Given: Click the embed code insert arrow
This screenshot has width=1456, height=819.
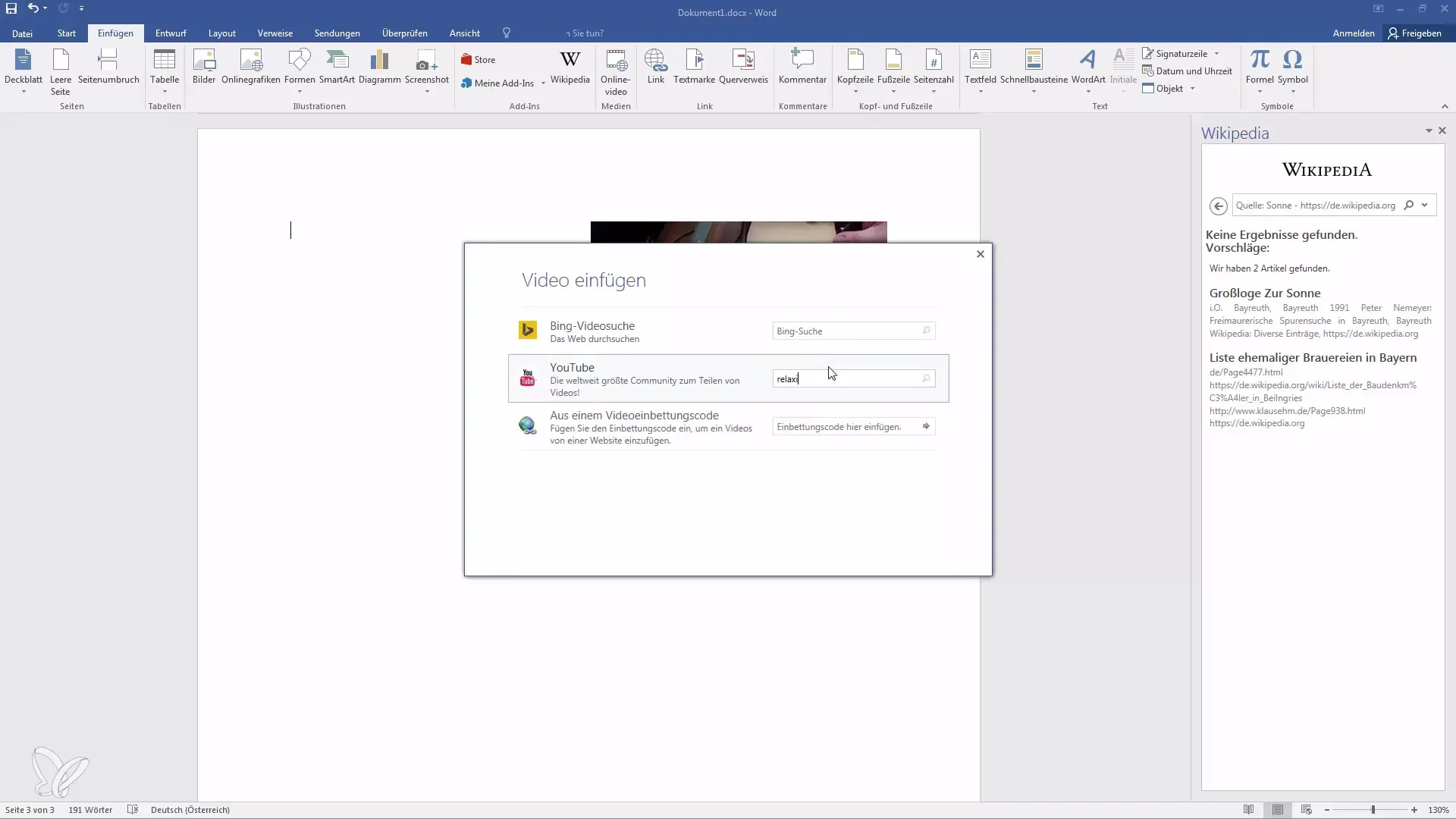Looking at the screenshot, I should 926,426.
